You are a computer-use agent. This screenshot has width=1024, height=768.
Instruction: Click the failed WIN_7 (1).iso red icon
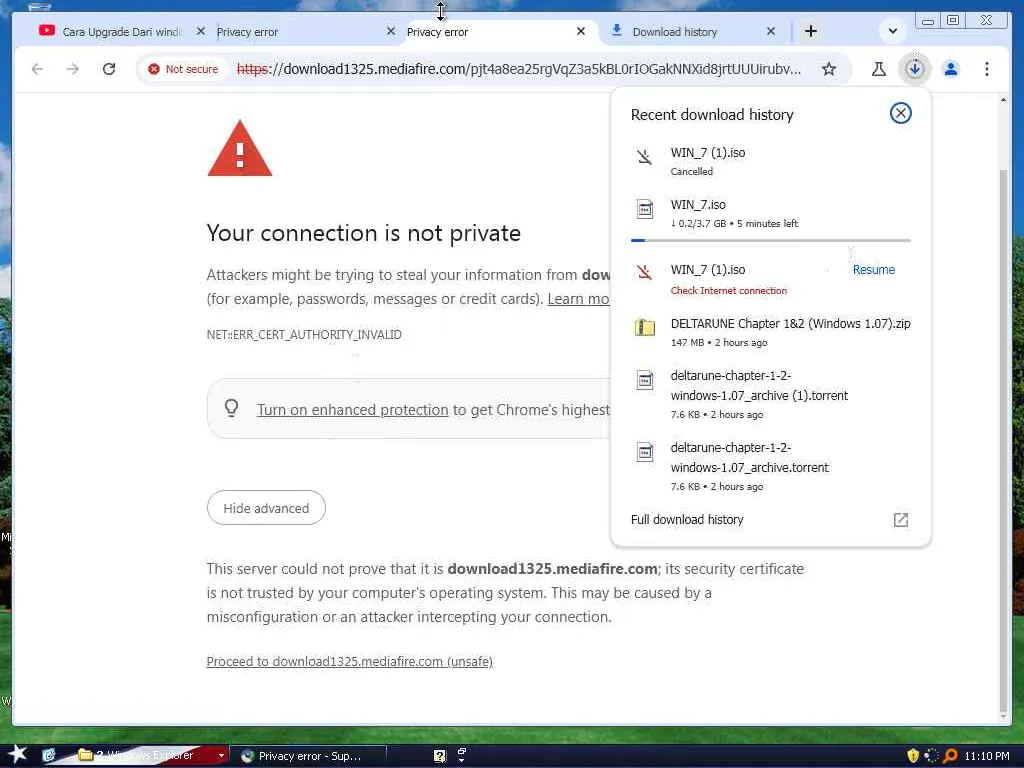(645, 272)
